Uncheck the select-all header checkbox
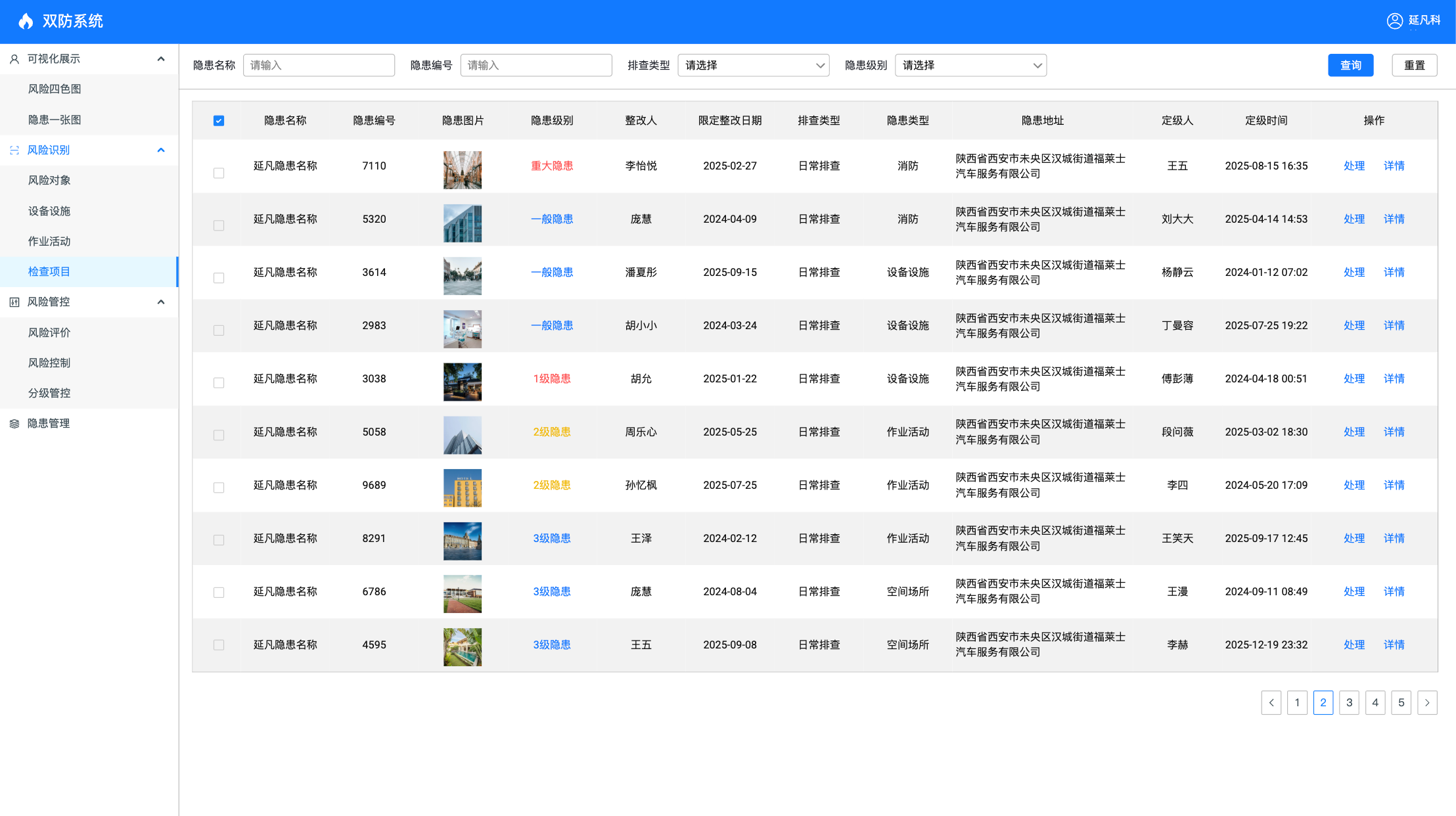Screen dimensions: 1456x816 click(219, 121)
